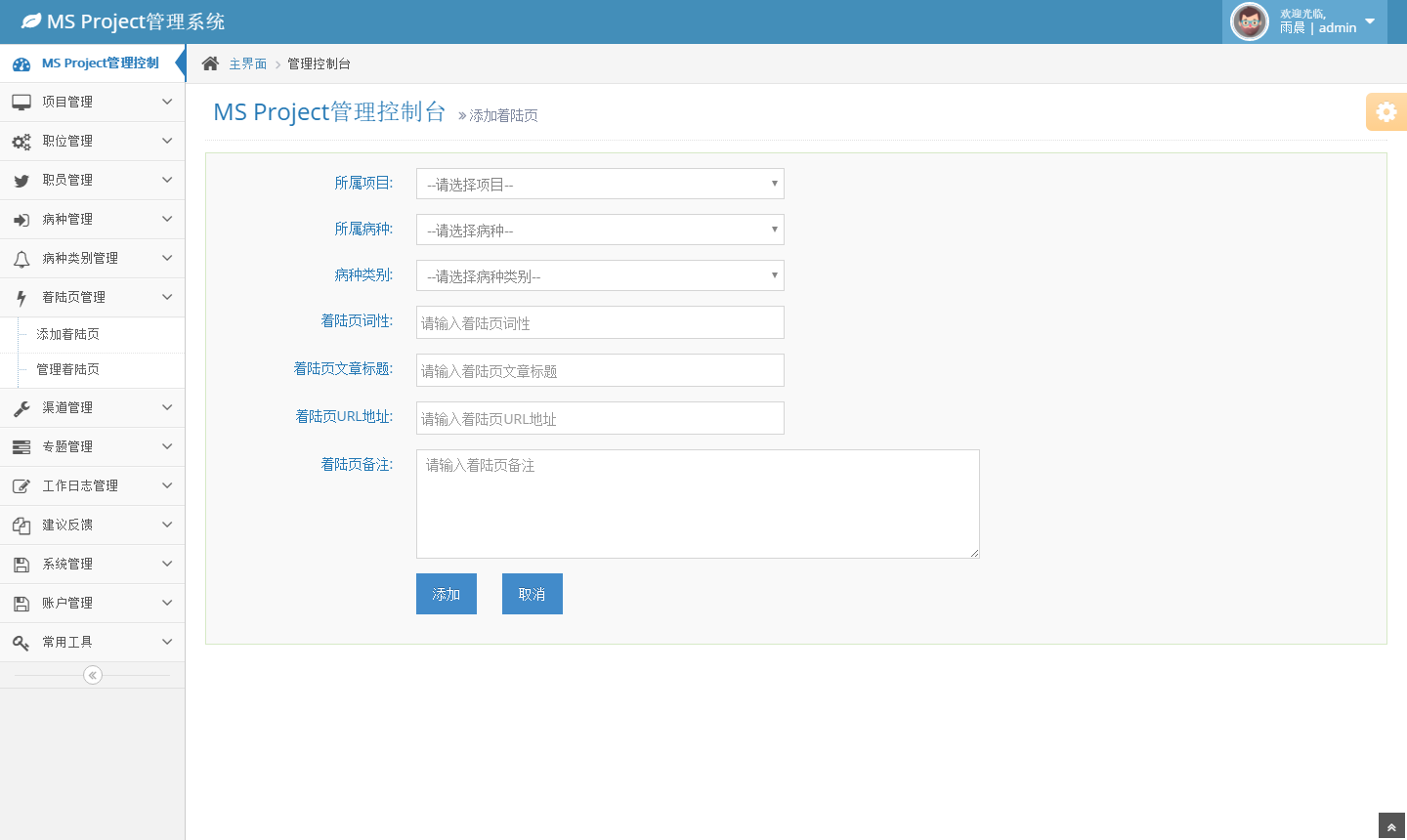The height and width of the screenshot is (840, 1407).
Task: Click the 着陆页URL地址 input field
Action: 600,418
